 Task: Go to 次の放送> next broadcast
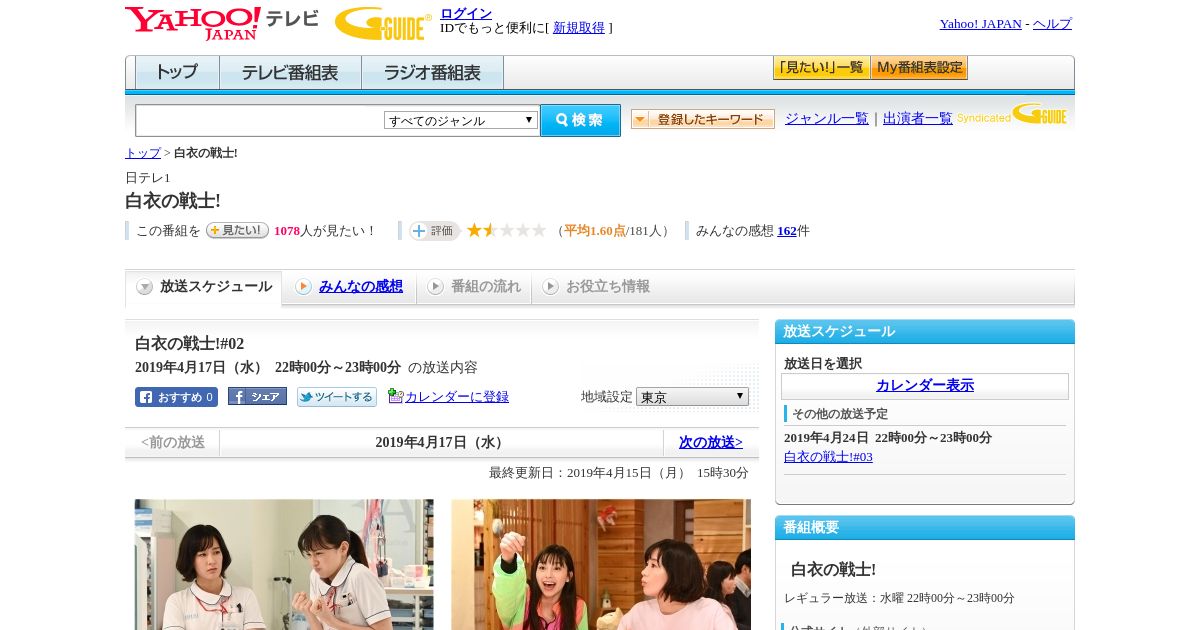(x=711, y=442)
